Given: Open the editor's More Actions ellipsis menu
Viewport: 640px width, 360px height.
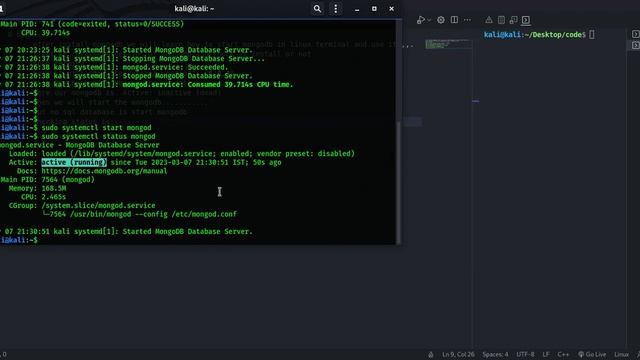Looking at the screenshot, I should tap(467, 20).
